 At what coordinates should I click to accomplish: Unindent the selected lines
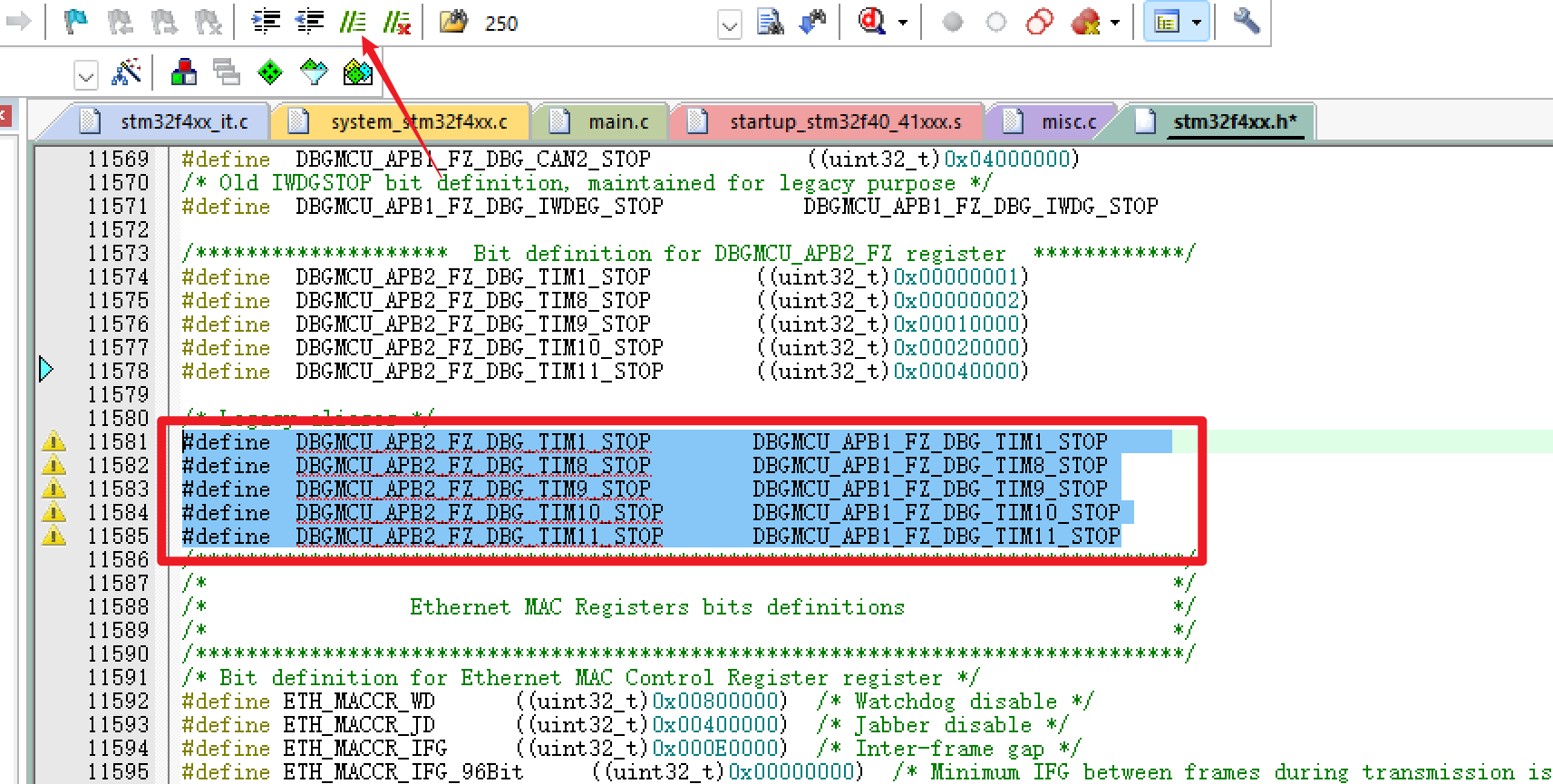click(309, 21)
